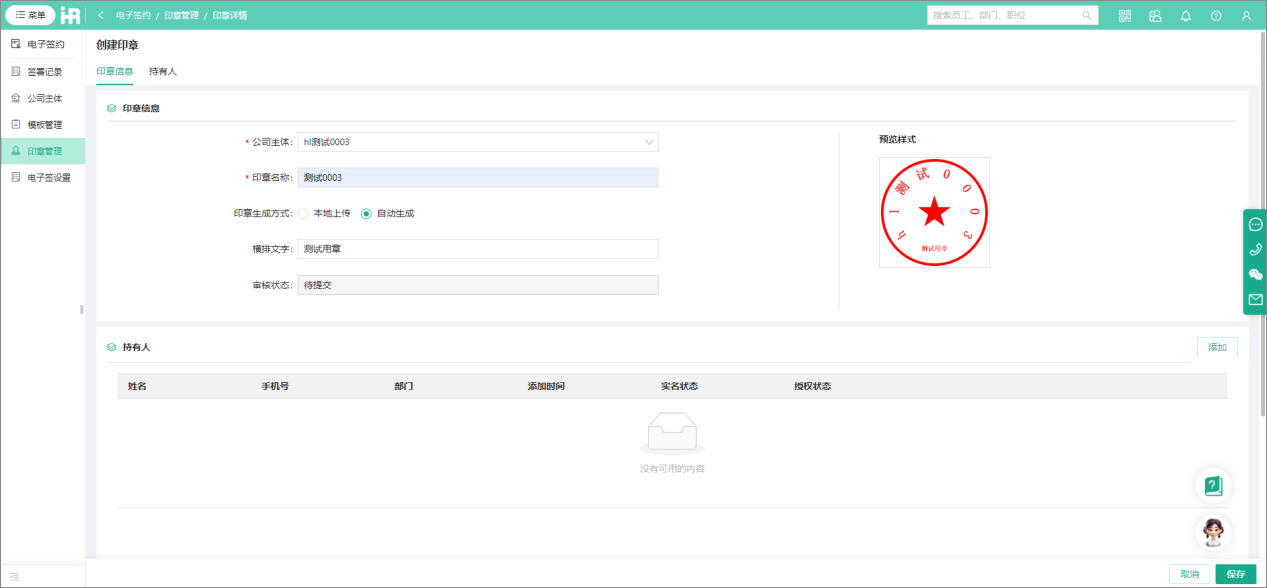Switch to the 持有人 tab
The image size is (1267, 588).
coord(163,72)
